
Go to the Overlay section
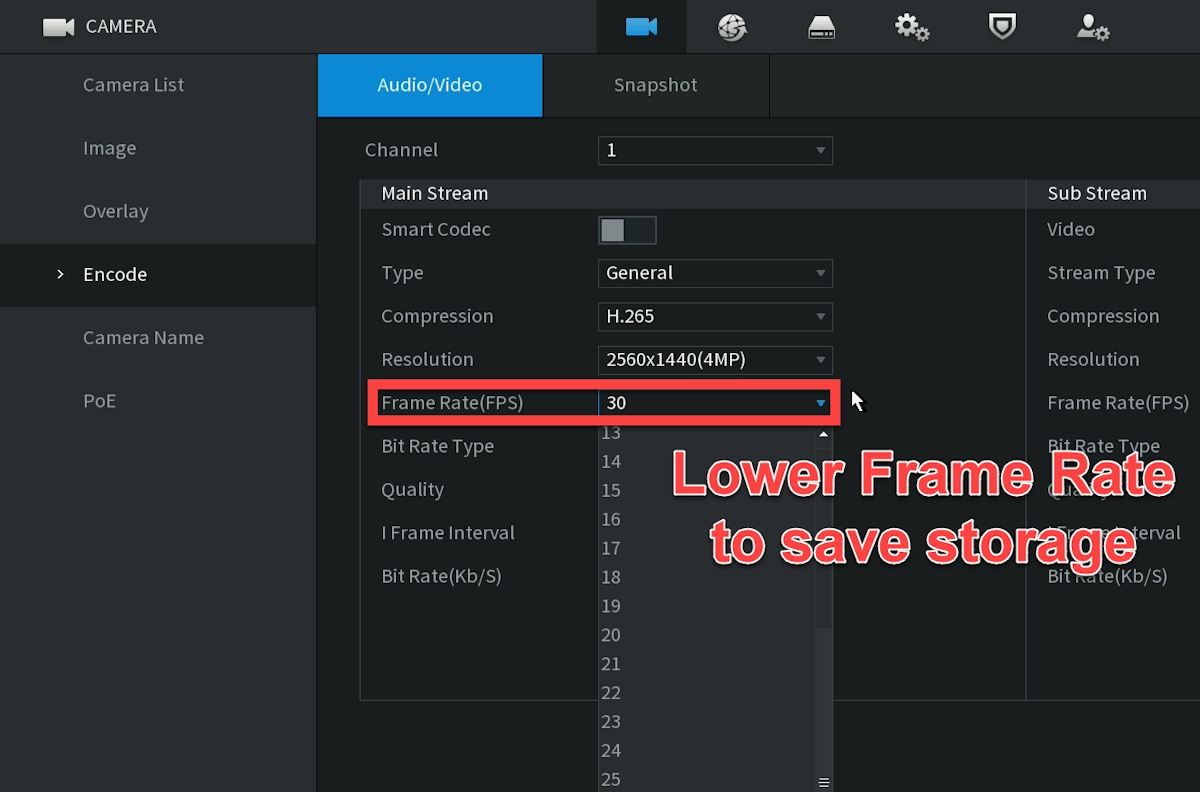tap(115, 211)
